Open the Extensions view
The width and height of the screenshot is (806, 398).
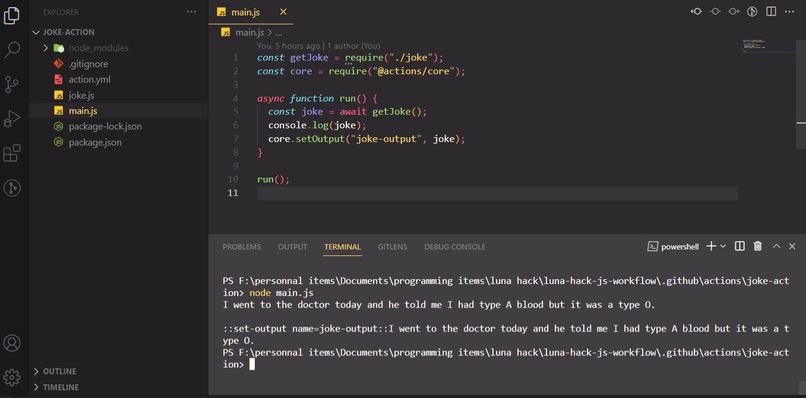coord(11,153)
